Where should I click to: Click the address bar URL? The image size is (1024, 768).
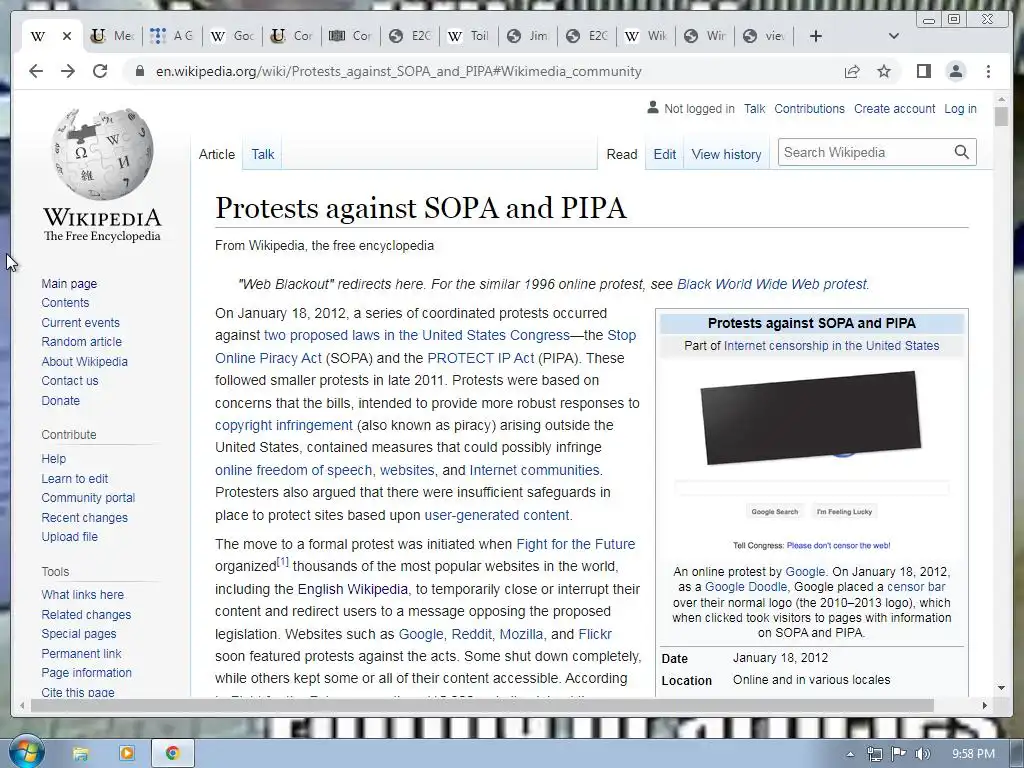pyautogui.click(x=398, y=71)
